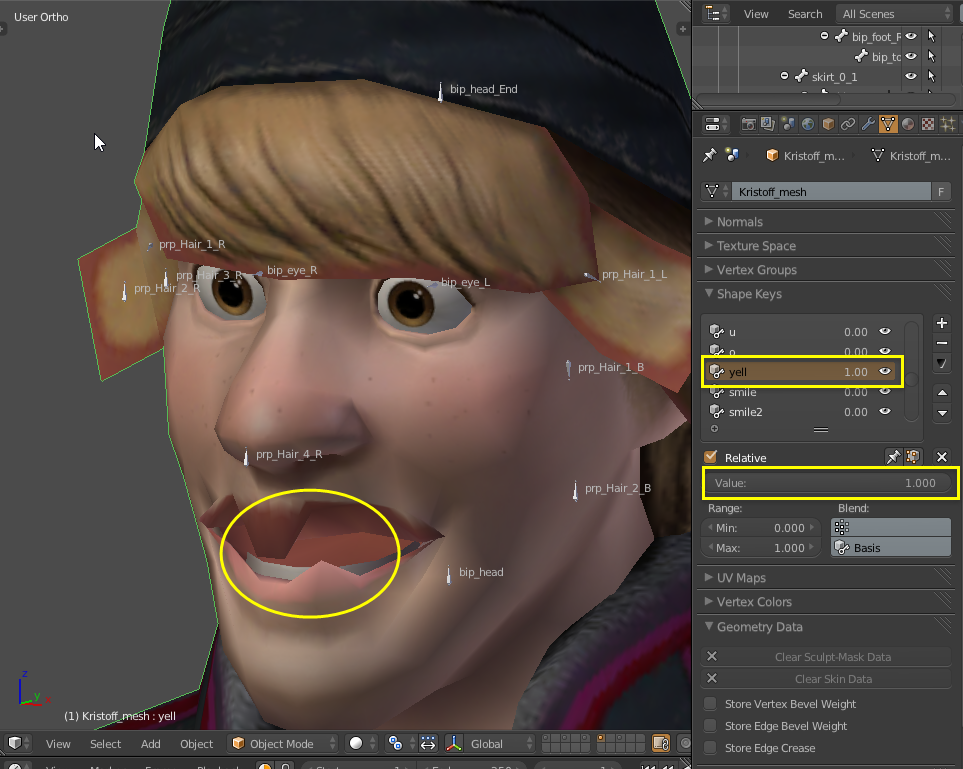This screenshot has height=769, width=963.
Task: Toggle shape key edit mode icon
Action: (x=913, y=456)
